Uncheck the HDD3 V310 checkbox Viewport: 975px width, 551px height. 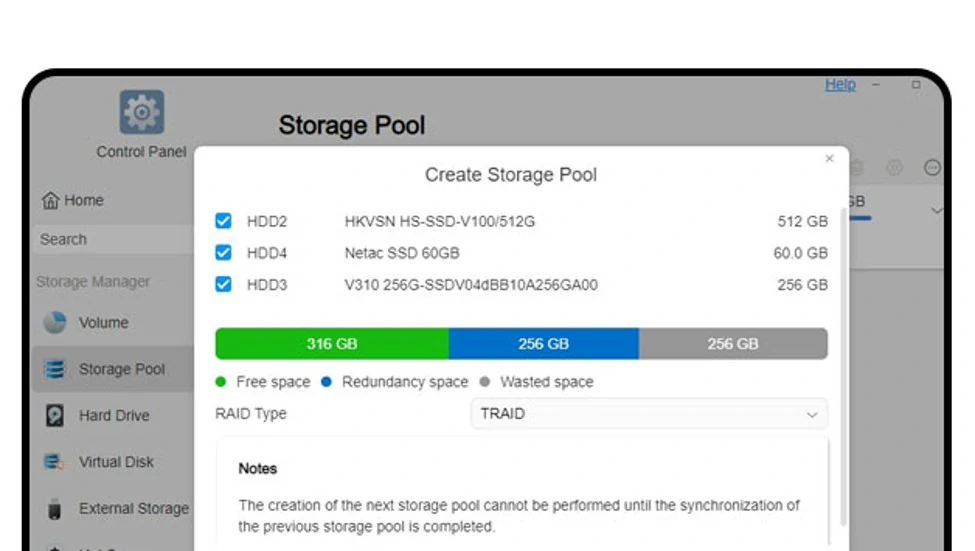223,284
